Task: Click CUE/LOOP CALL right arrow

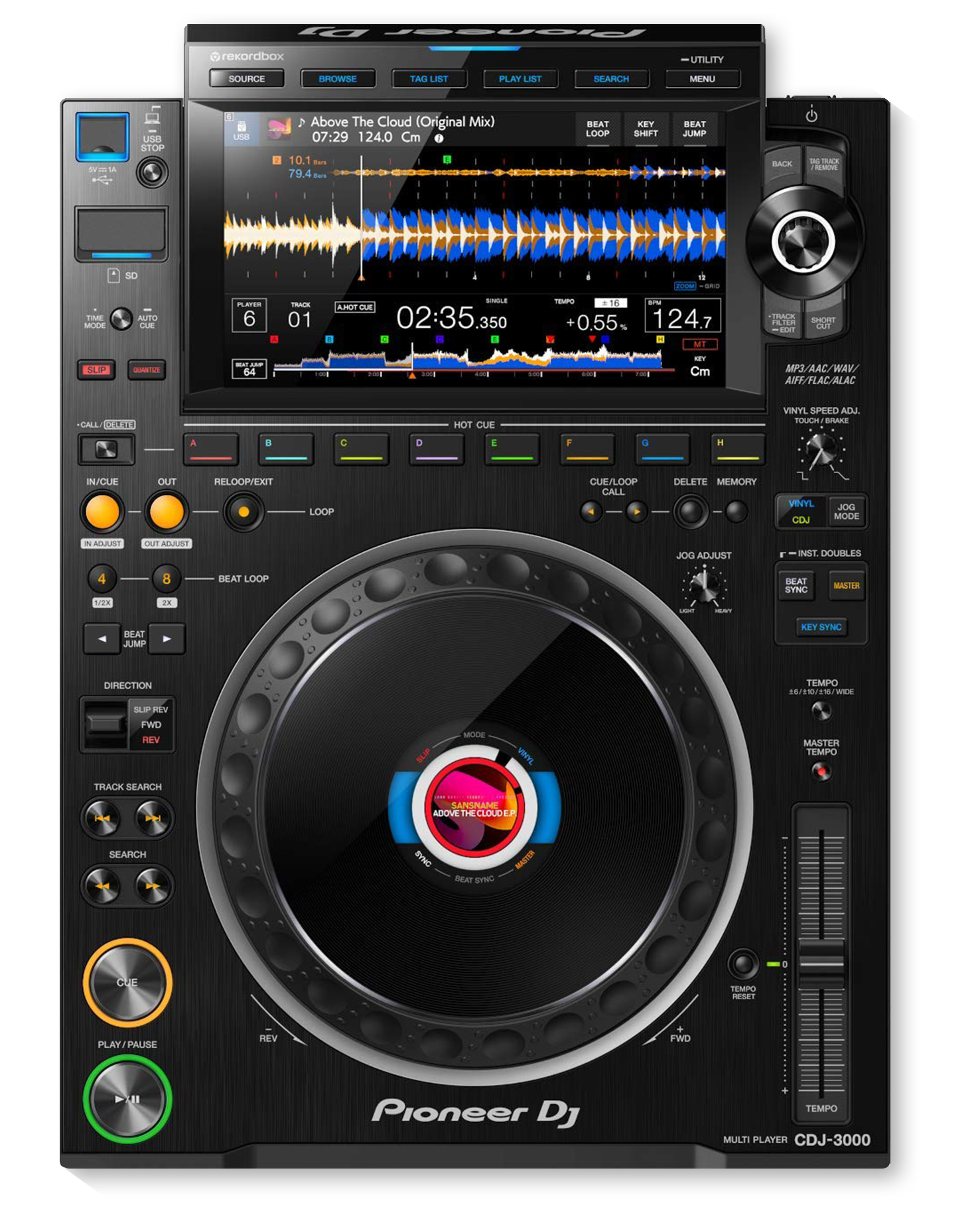Action: click(637, 512)
